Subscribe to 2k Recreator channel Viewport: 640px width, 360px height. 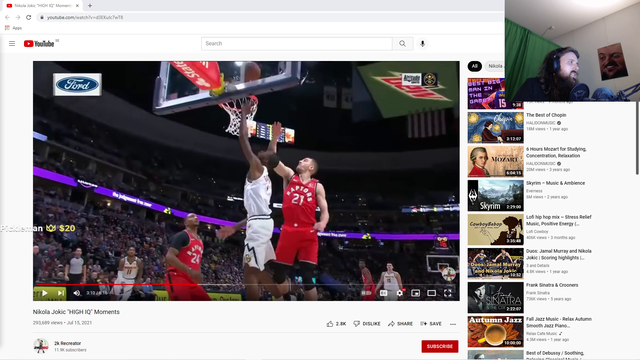[x=440, y=346]
